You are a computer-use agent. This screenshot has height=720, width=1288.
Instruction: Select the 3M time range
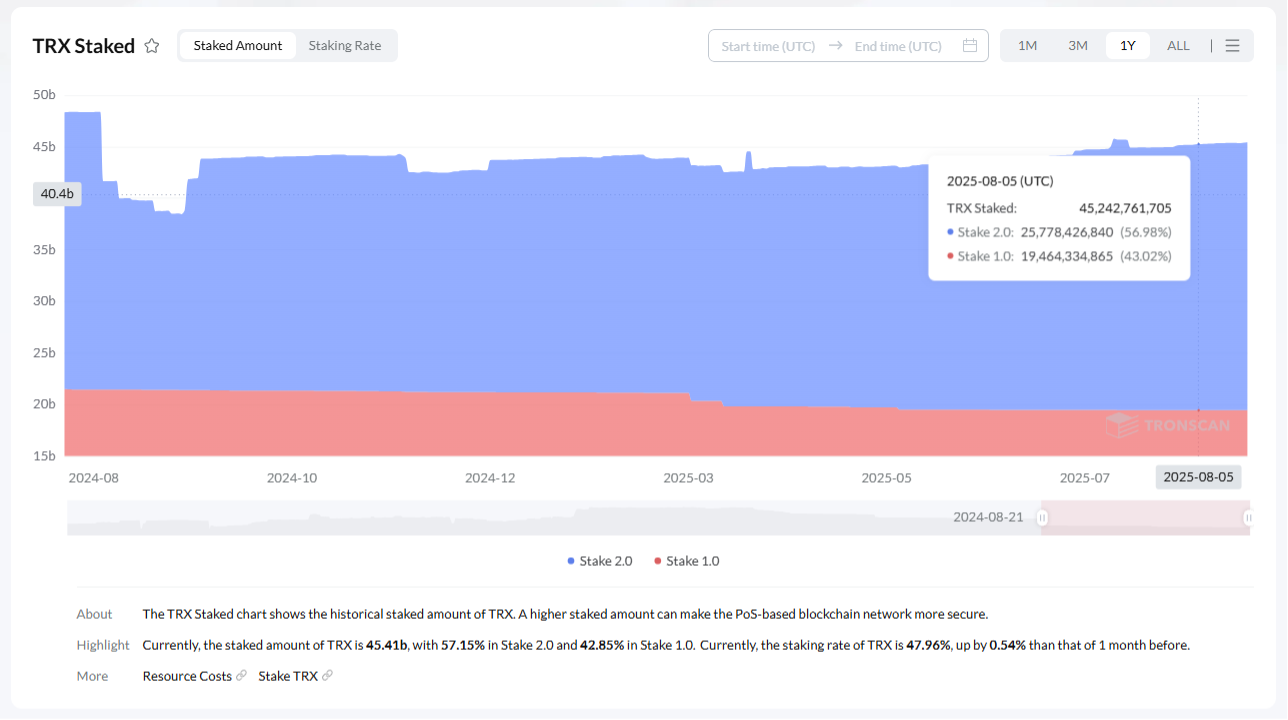tap(1077, 46)
